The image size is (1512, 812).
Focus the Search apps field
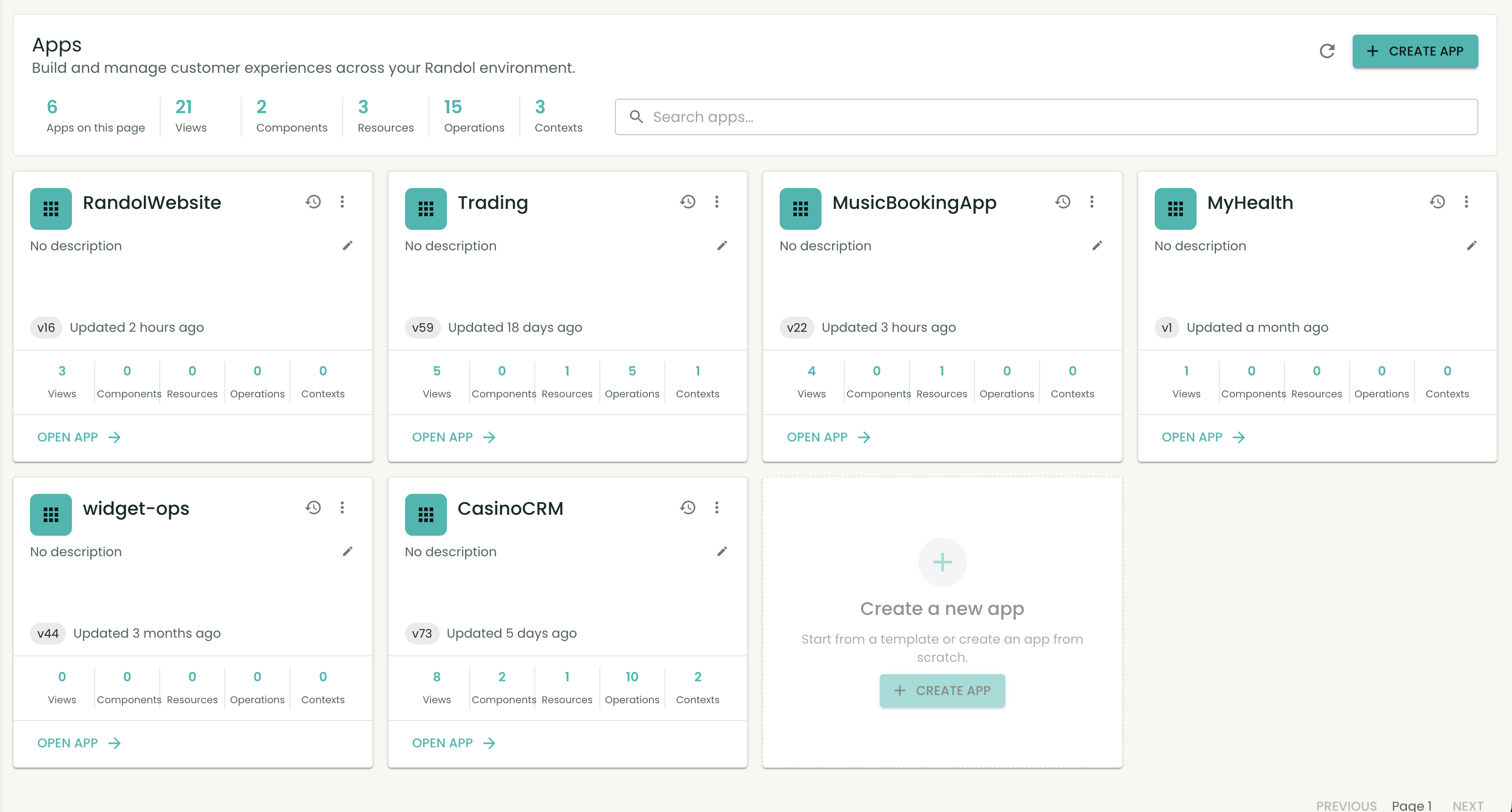coord(1046,117)
